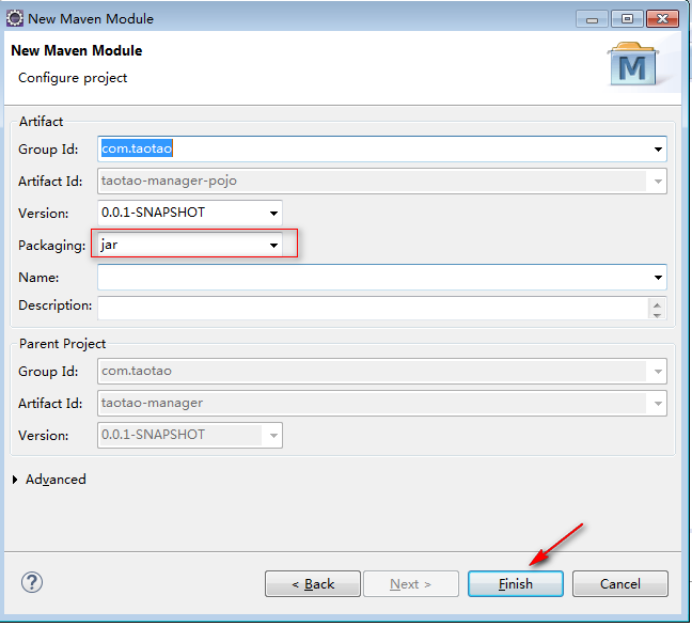Viewport: 692px width, 627px height.
Task: Click the Description scroll up arrow
Action: point(657,304)
